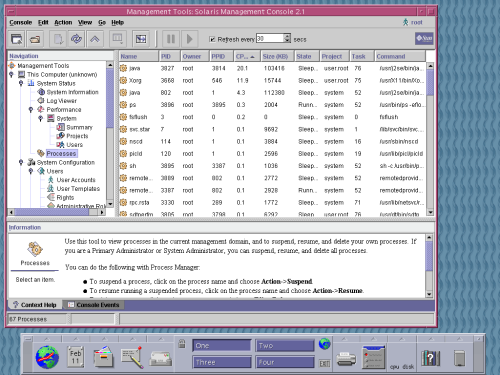Screen dimensions: 500x375
Task: Select Rights in navigation tree
Action: click(65, 197)
